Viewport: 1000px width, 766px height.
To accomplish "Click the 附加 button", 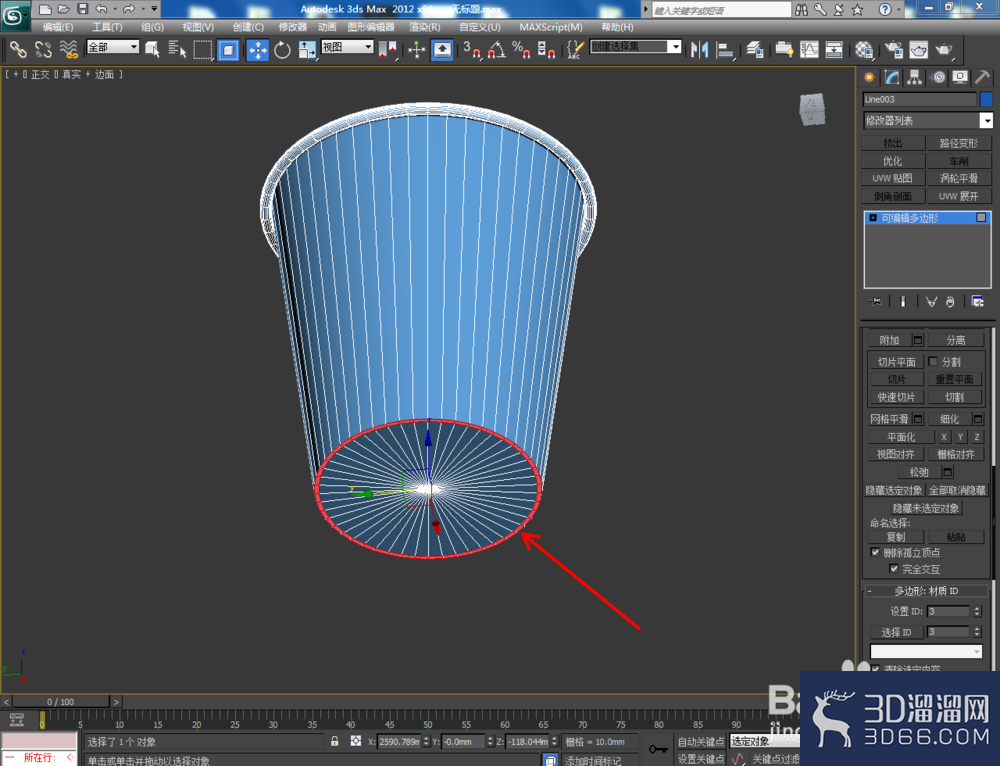I will coord(890,340).
